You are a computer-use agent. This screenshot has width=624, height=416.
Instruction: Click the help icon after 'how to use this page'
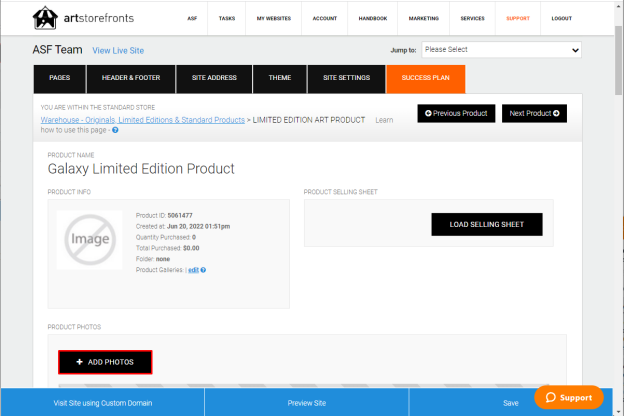(x=115, y=130)
